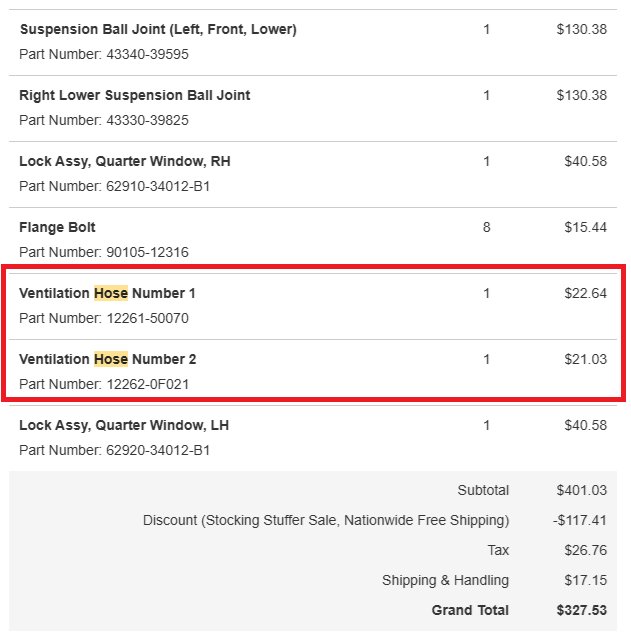
Task: Click the Subtotal amount $401.03
Action: [x=582, y=490]
